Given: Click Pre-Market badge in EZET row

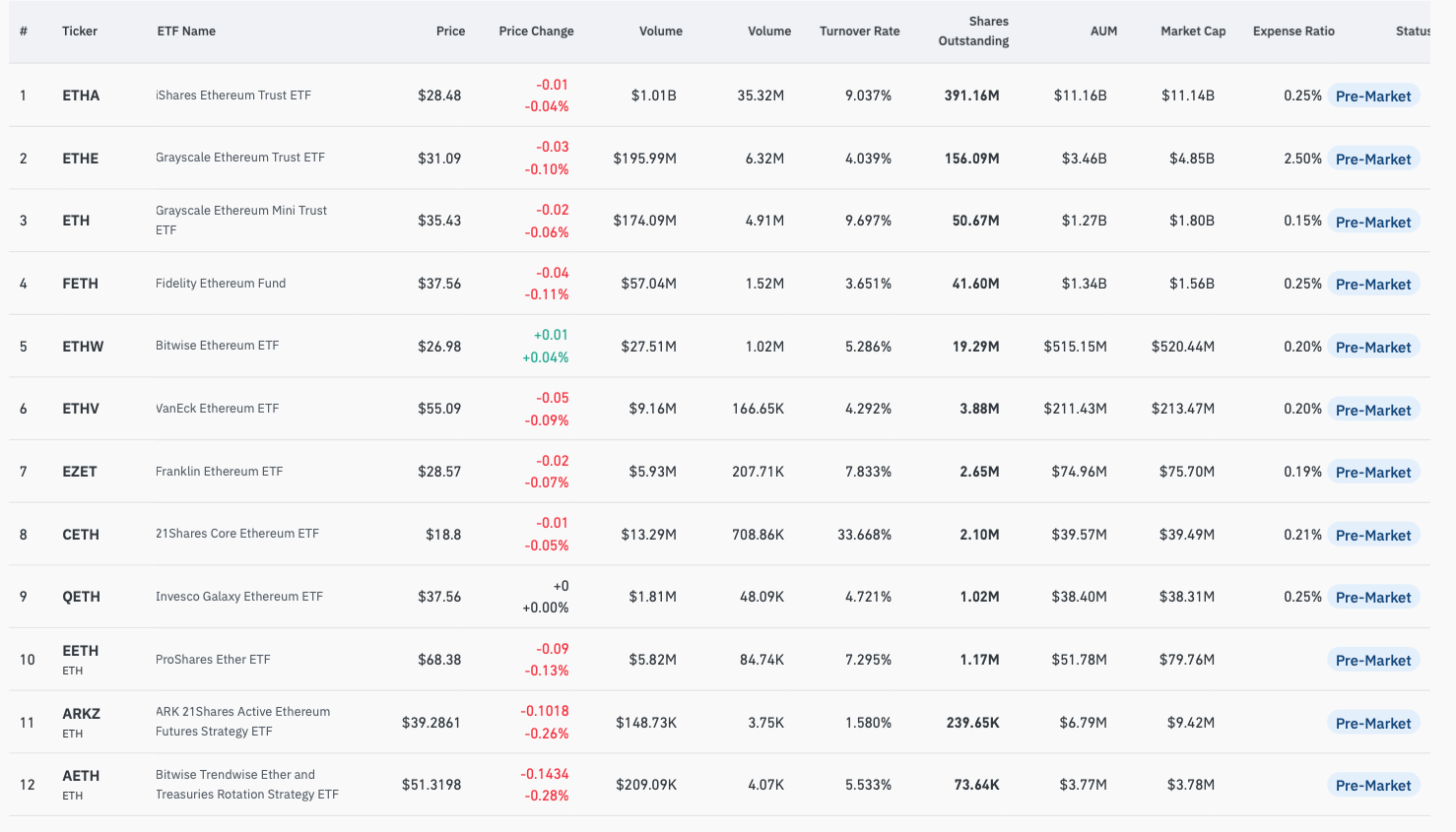Looking at the screenshot, I should coord(1373,473).
